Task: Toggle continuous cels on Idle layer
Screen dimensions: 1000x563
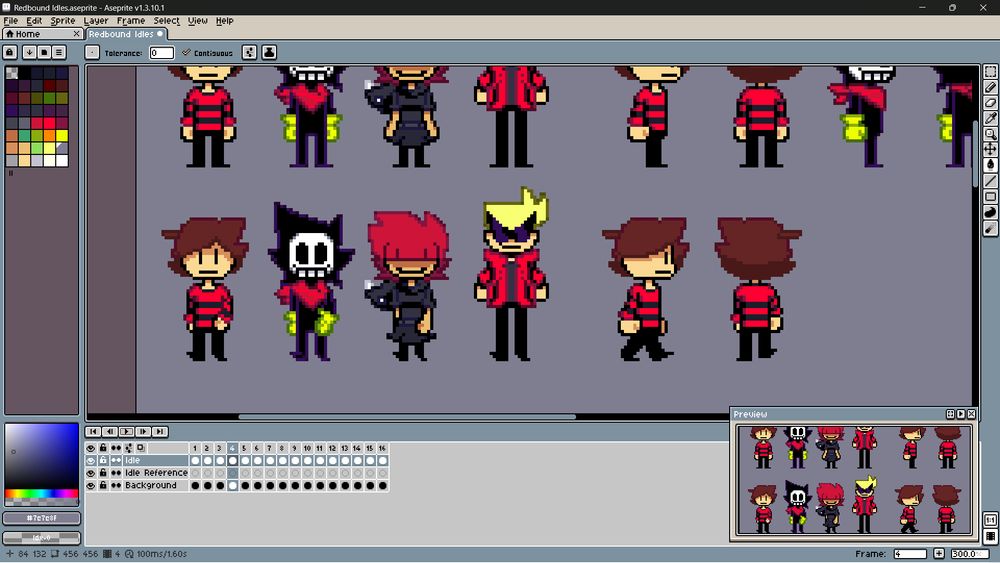Action: [x=116, y=460]
